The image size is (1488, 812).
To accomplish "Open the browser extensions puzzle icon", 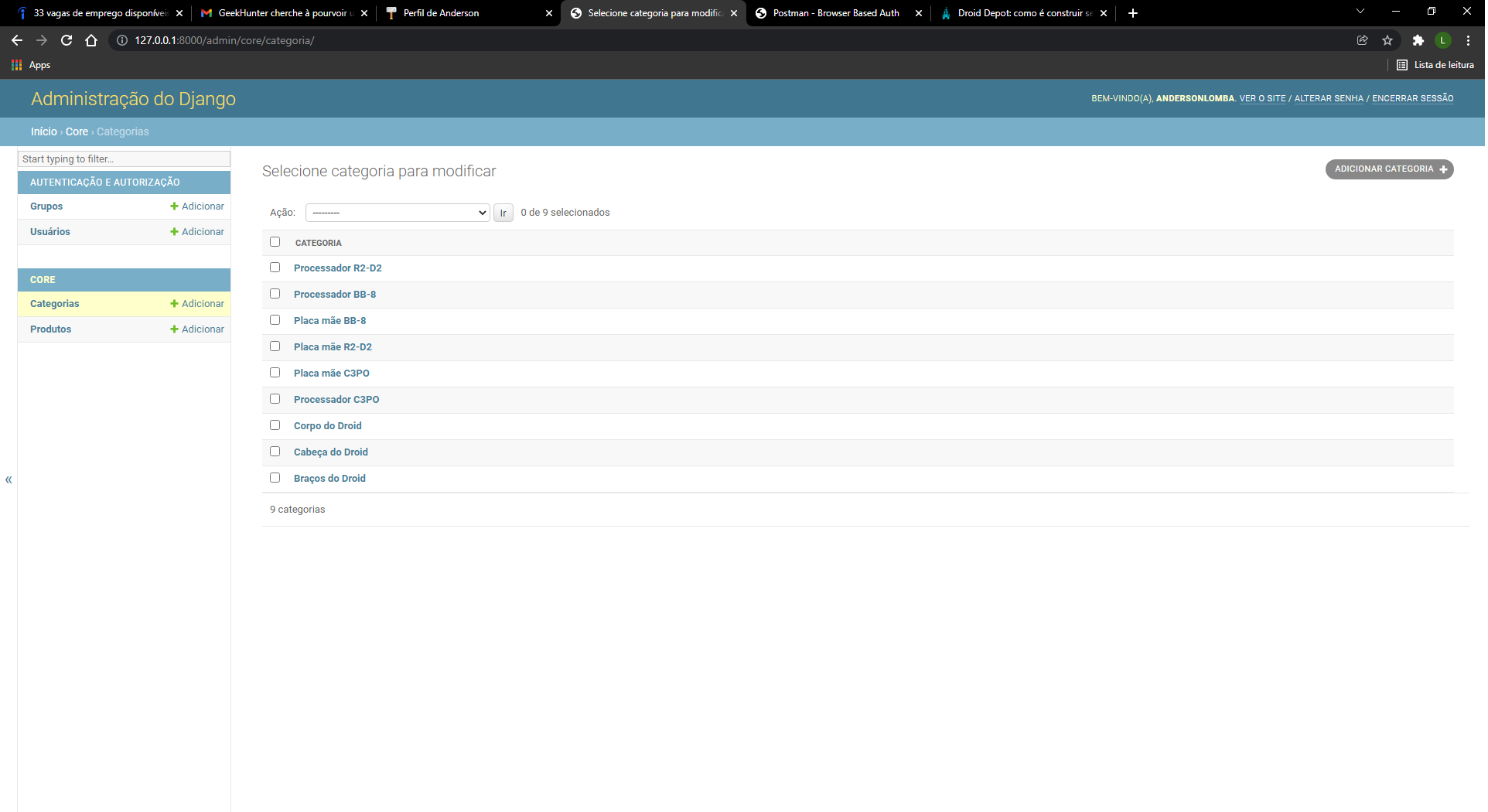I will point(1418,40).
